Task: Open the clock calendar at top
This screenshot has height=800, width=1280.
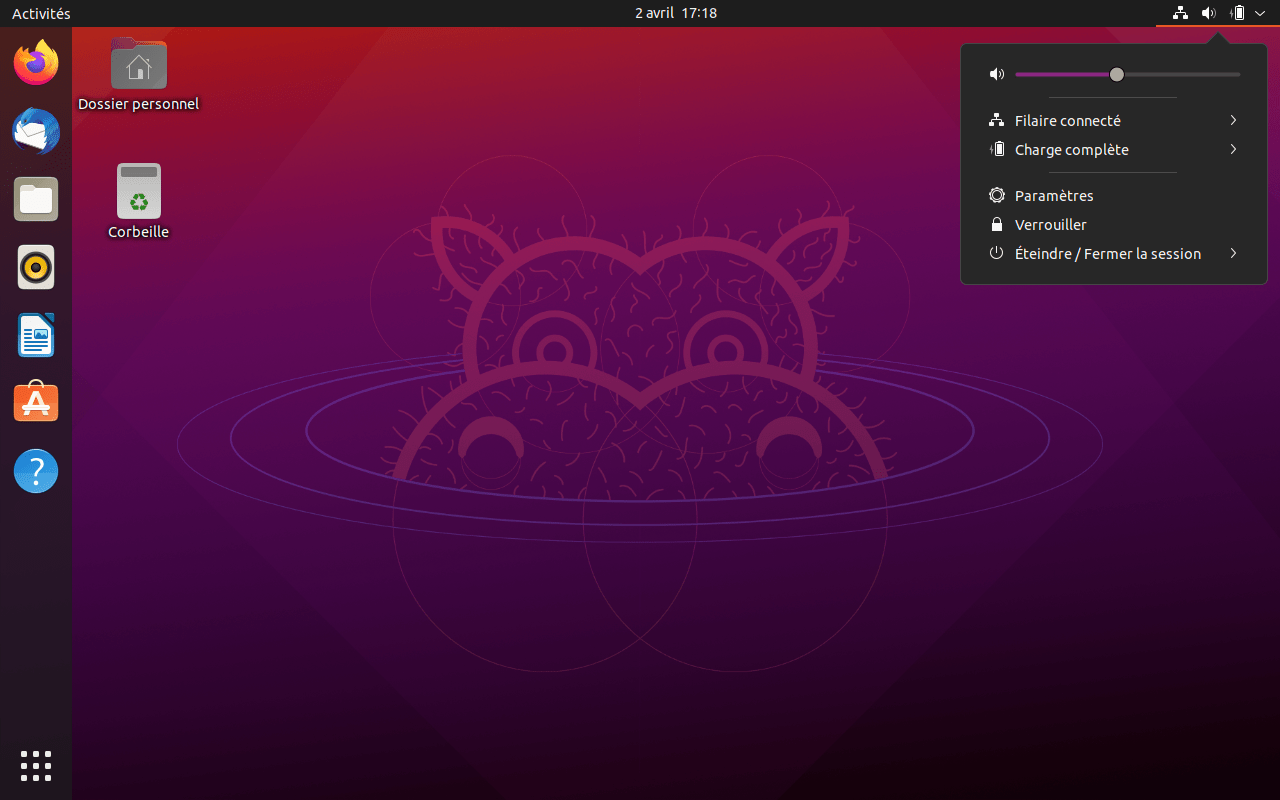Action: click(676, 13)
